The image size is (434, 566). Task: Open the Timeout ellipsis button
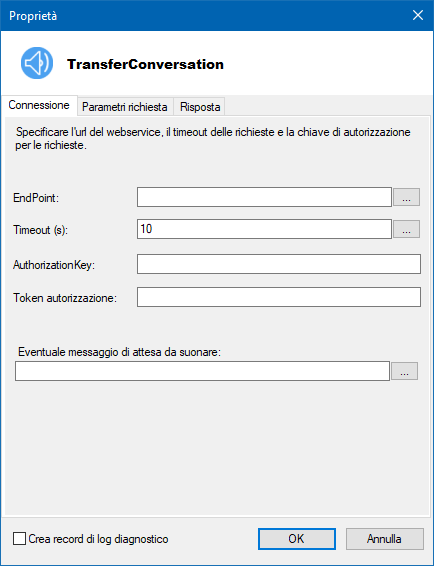(x=406, y=229)
